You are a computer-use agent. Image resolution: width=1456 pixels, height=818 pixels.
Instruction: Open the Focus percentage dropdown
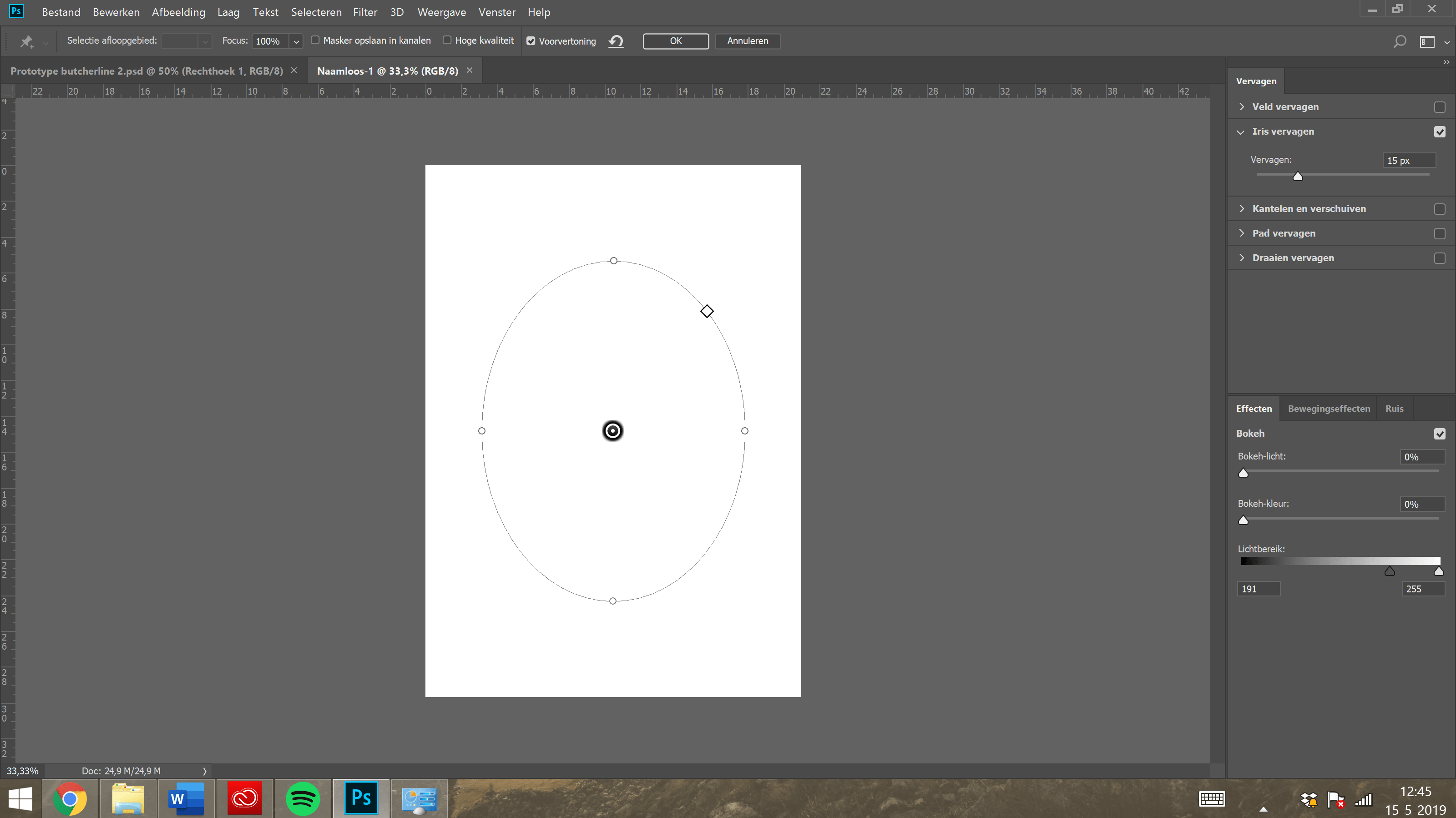coord(296,40)
